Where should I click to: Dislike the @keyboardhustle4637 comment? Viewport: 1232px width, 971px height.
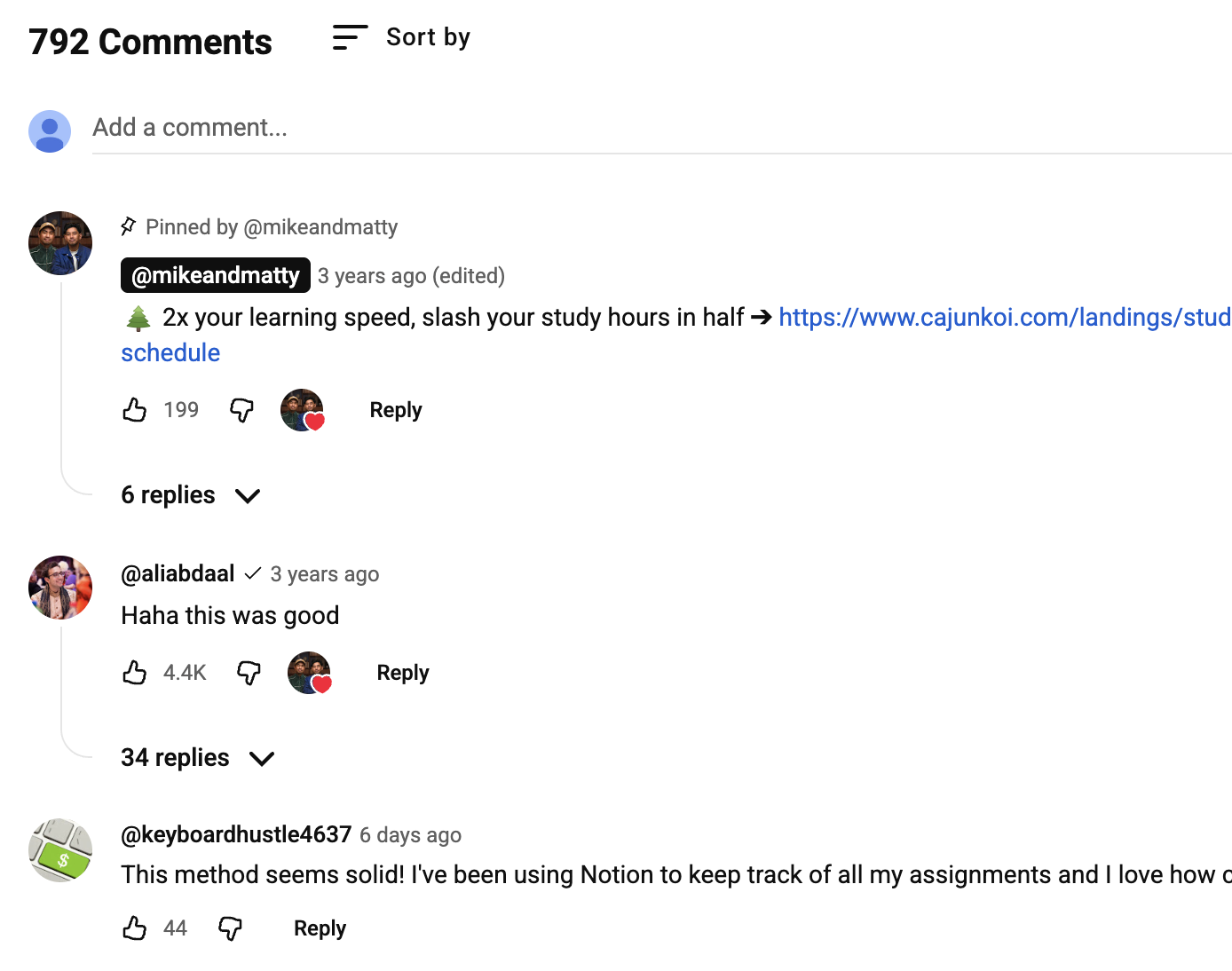coord(230,928)
